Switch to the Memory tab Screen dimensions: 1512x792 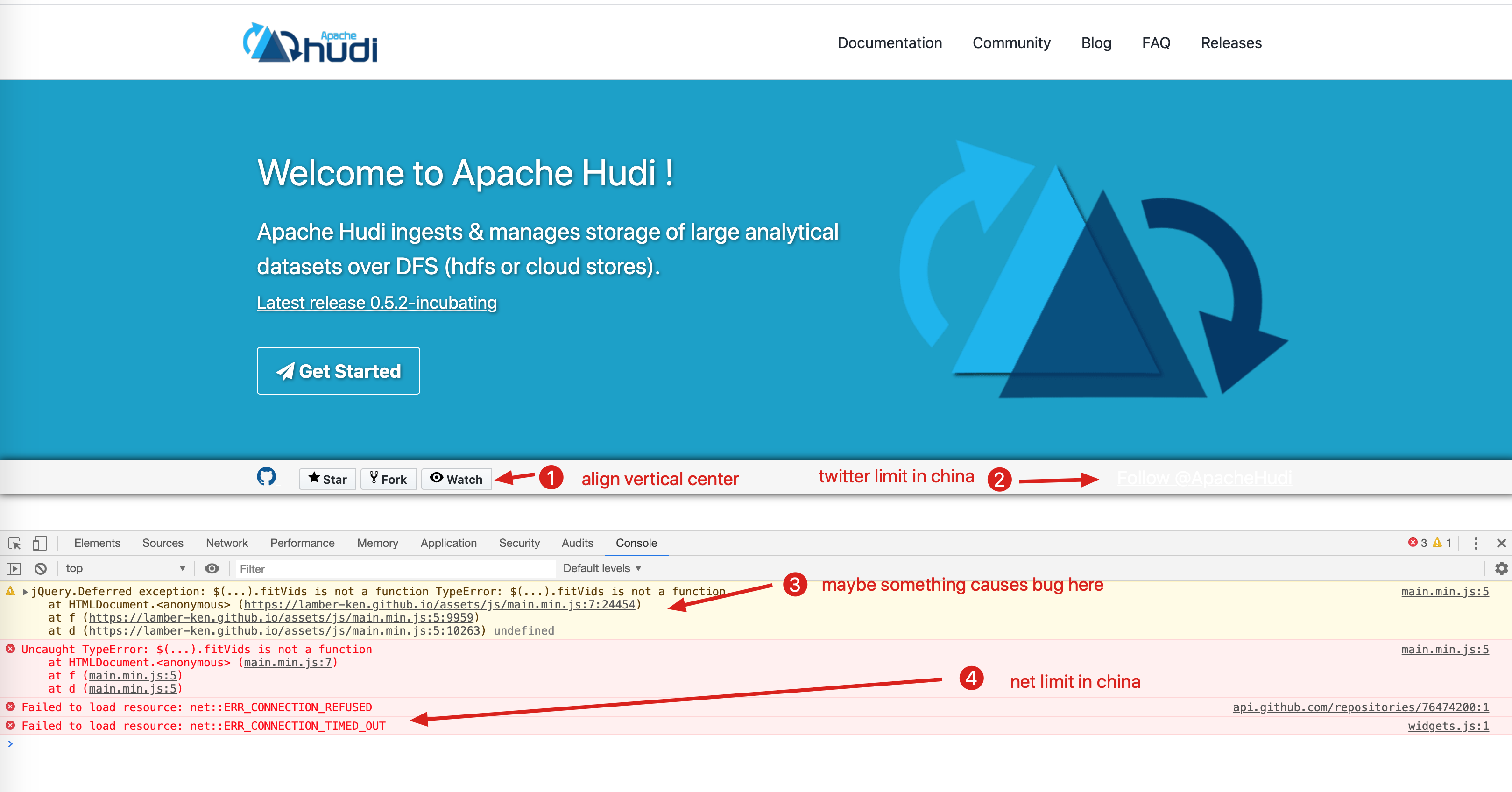378,543
